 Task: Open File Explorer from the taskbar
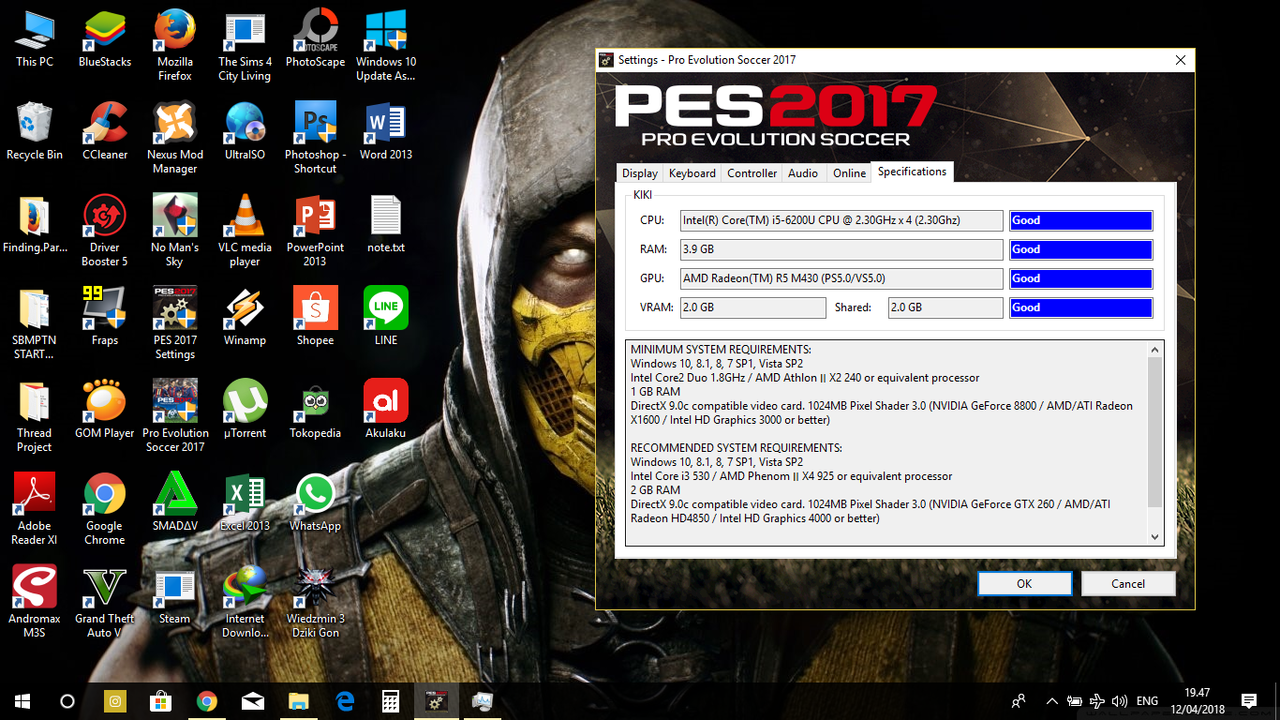(x=299, y=701)
